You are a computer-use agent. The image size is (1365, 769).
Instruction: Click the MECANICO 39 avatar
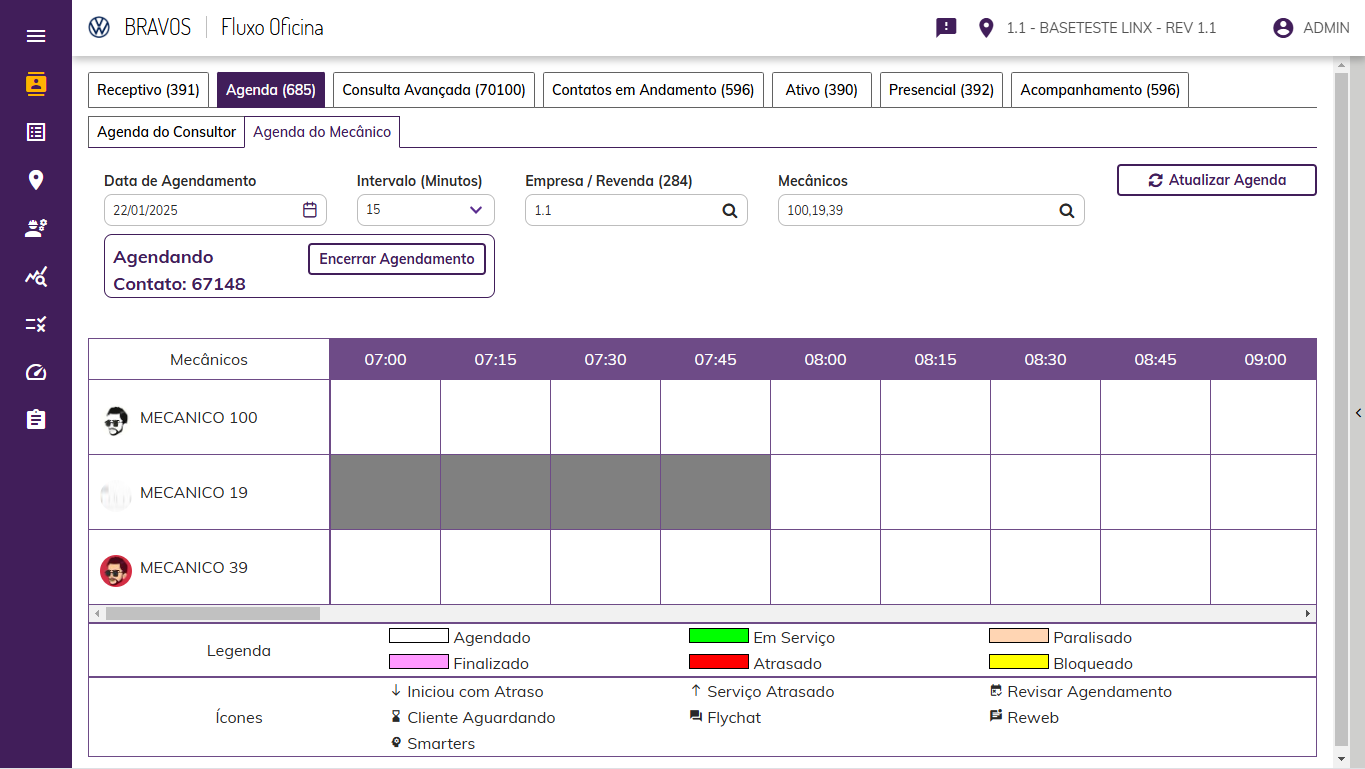click(116, 570)
